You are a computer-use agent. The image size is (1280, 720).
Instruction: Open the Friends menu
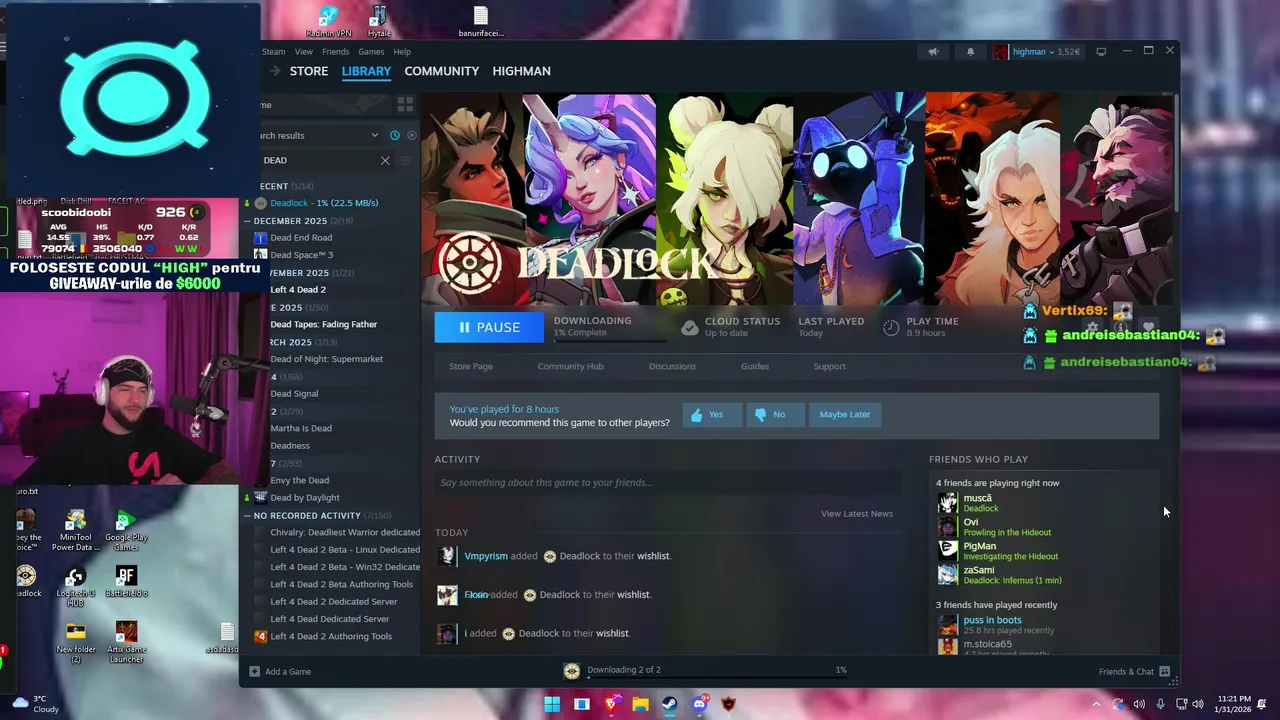[x=336, y=52]
